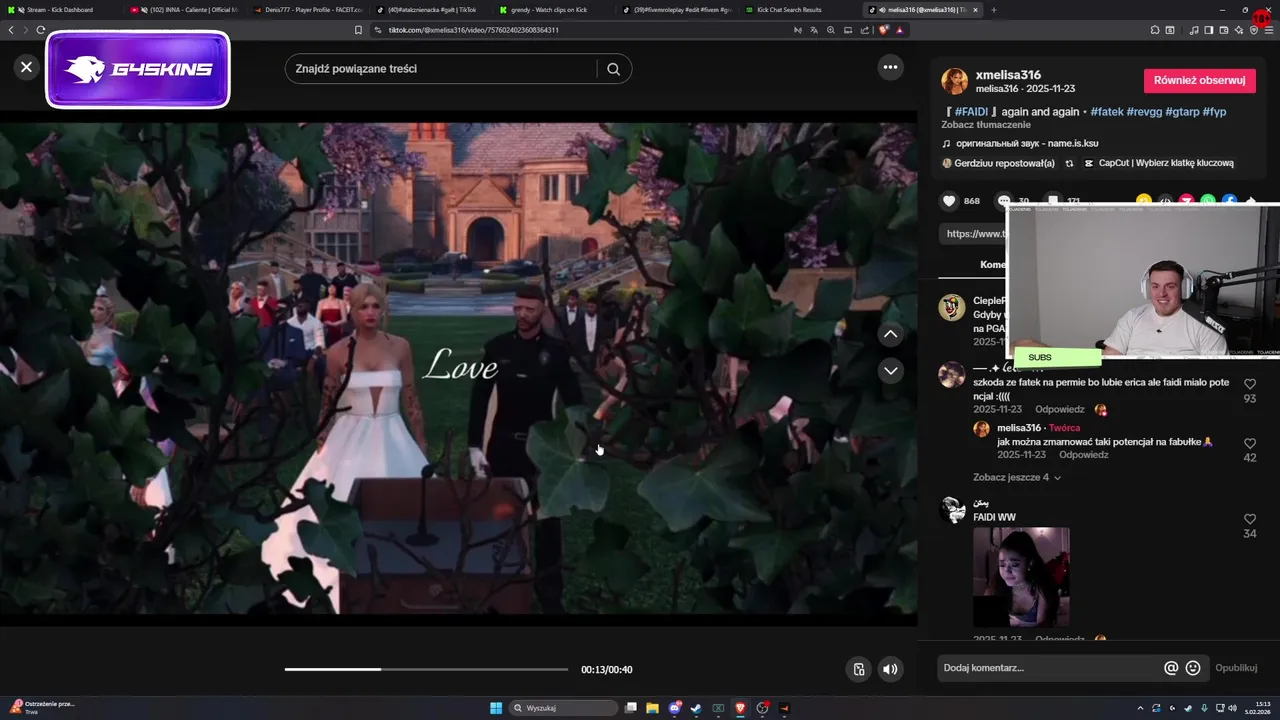
Task: Open the clock showing 15:13
Action: point(1257,708)
